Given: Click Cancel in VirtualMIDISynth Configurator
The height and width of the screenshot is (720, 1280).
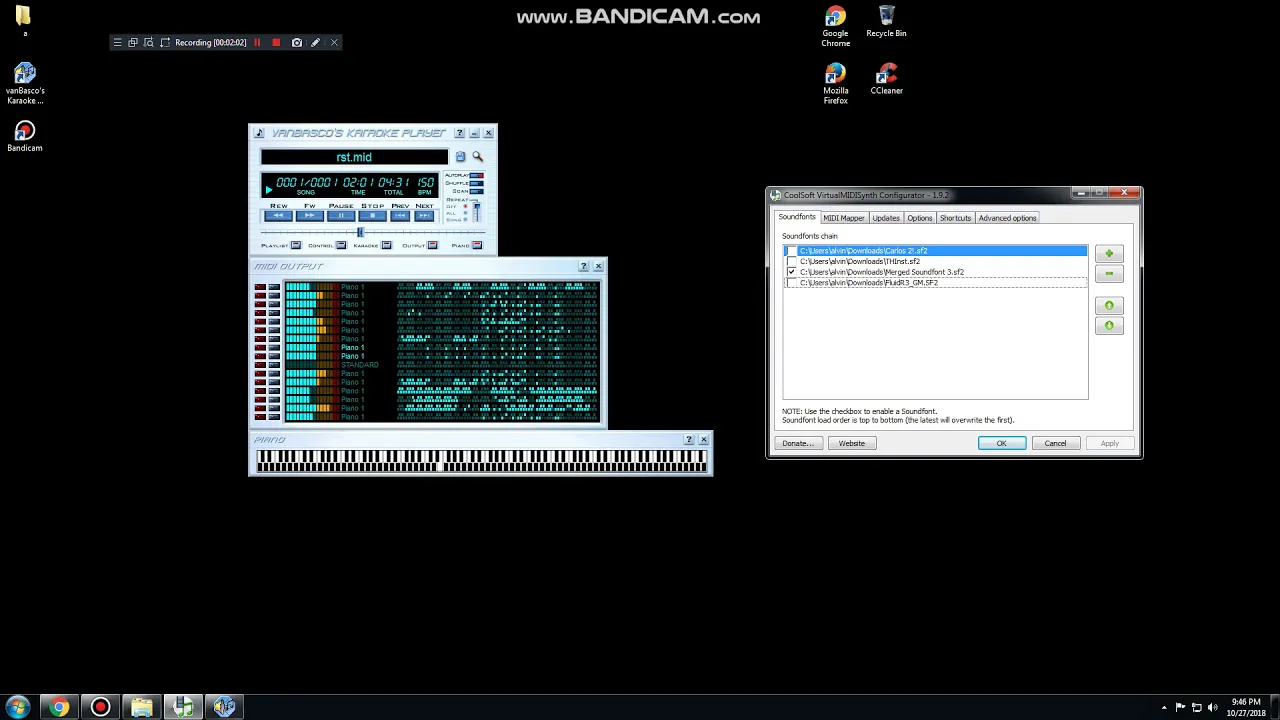Looking at the screenshot, I should click(x=1055, y=443).
